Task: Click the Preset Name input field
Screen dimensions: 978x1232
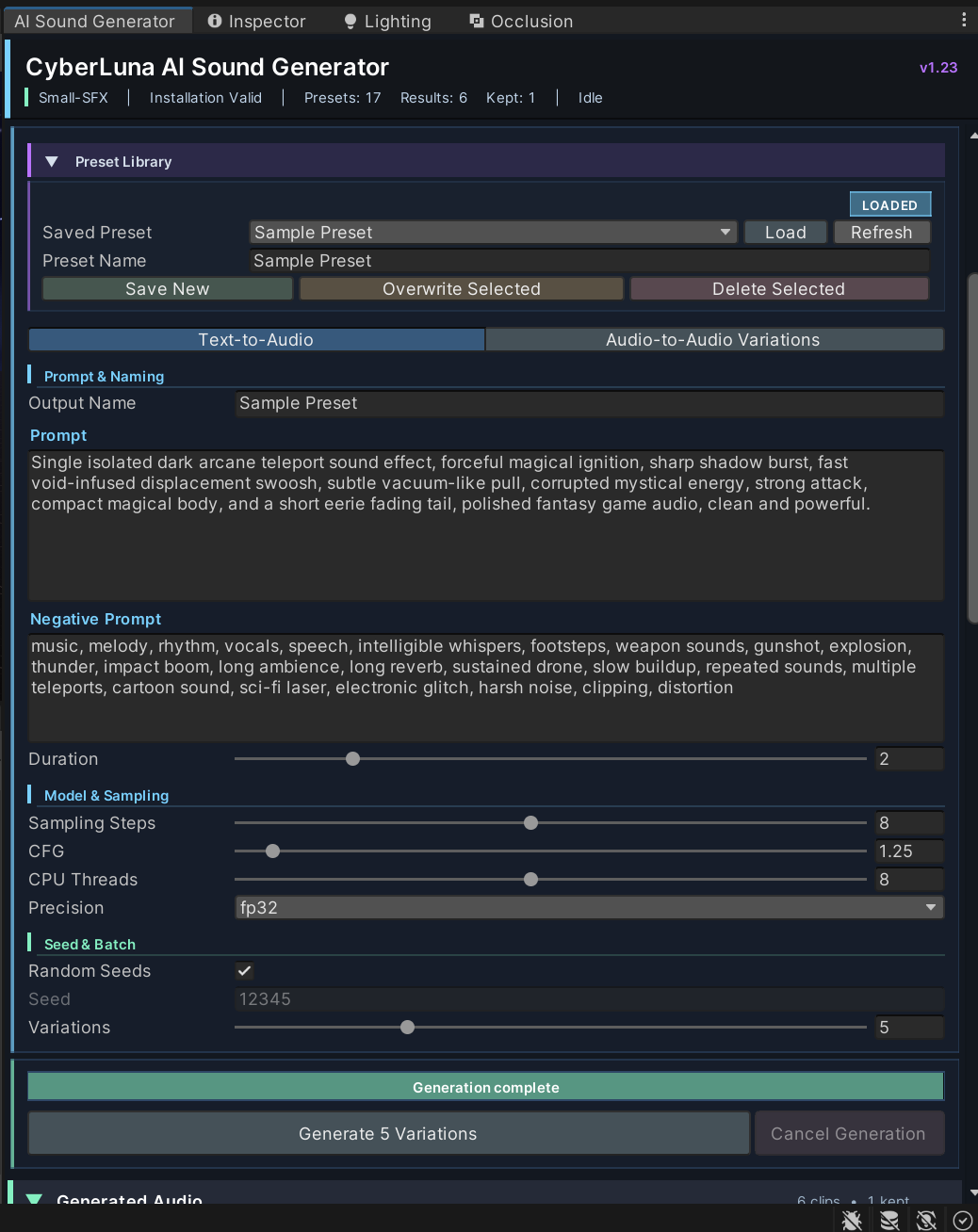Action: pos(590,261)
